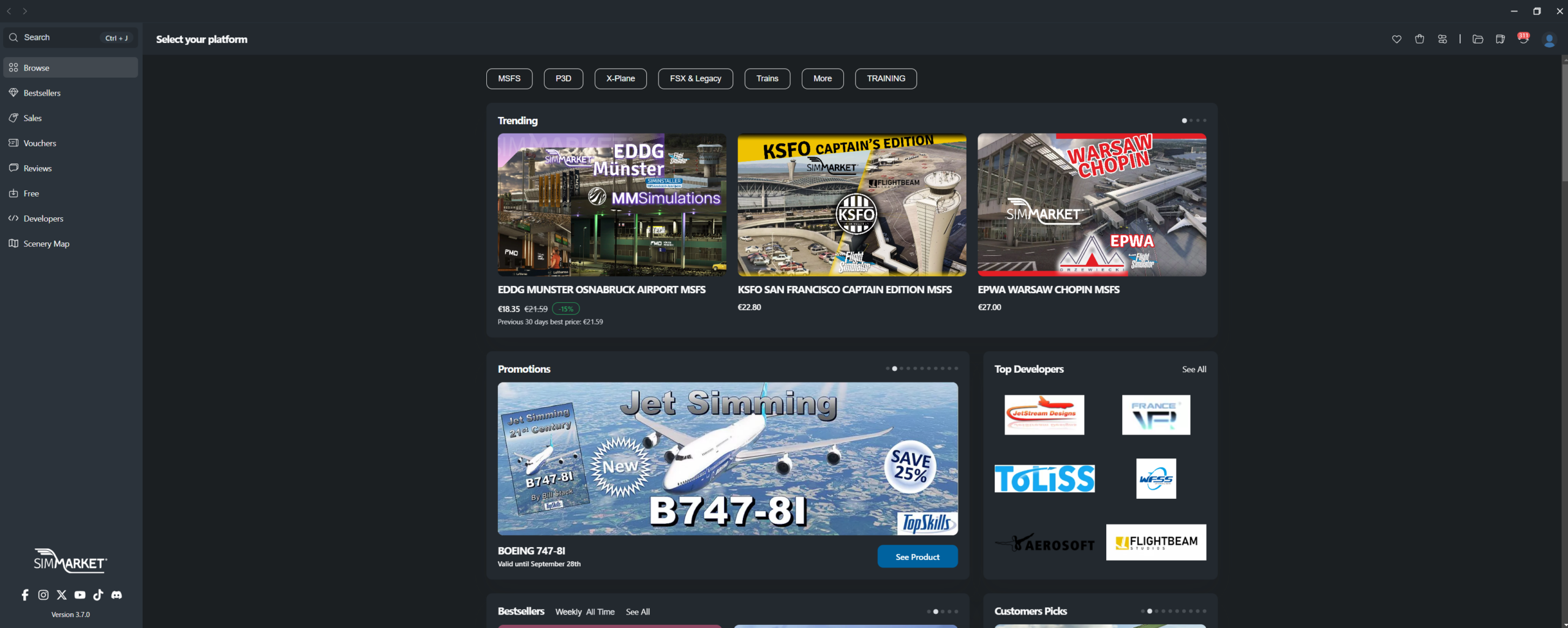Open the ToLiSS developer logo
Screen dimensions: 1568x628
pyautogui.click(x=1044, y=479)
